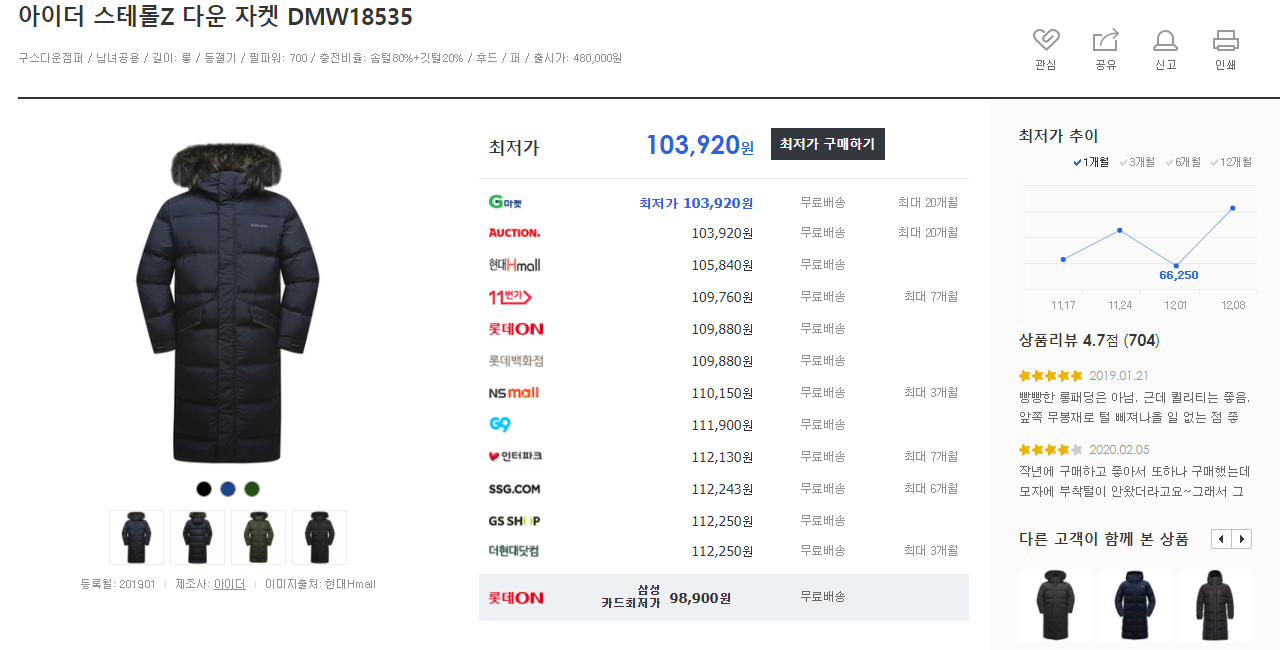Open the G9 store logo
The height and width of the screenshot is (650, 1287).
pyautogui.click(x=500, y=424)
